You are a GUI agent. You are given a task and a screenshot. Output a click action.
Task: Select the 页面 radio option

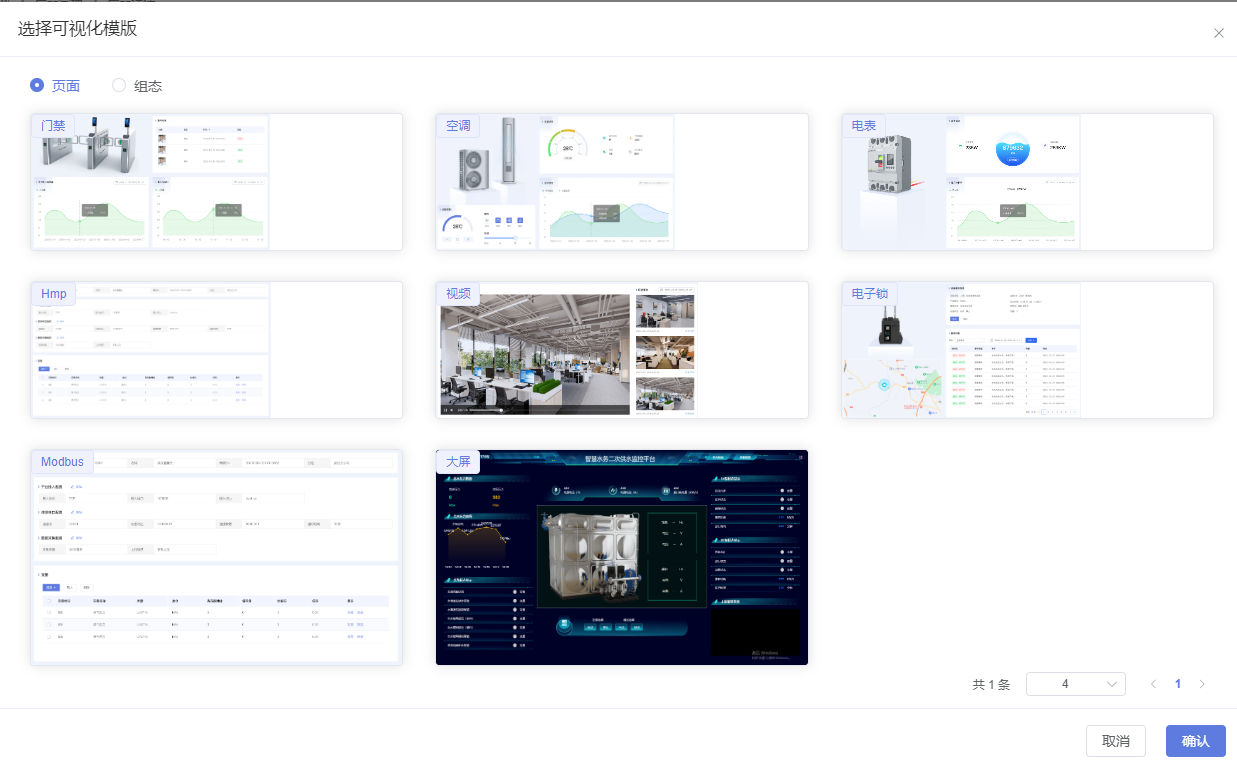pyautogui.click(x=37, y=86)
